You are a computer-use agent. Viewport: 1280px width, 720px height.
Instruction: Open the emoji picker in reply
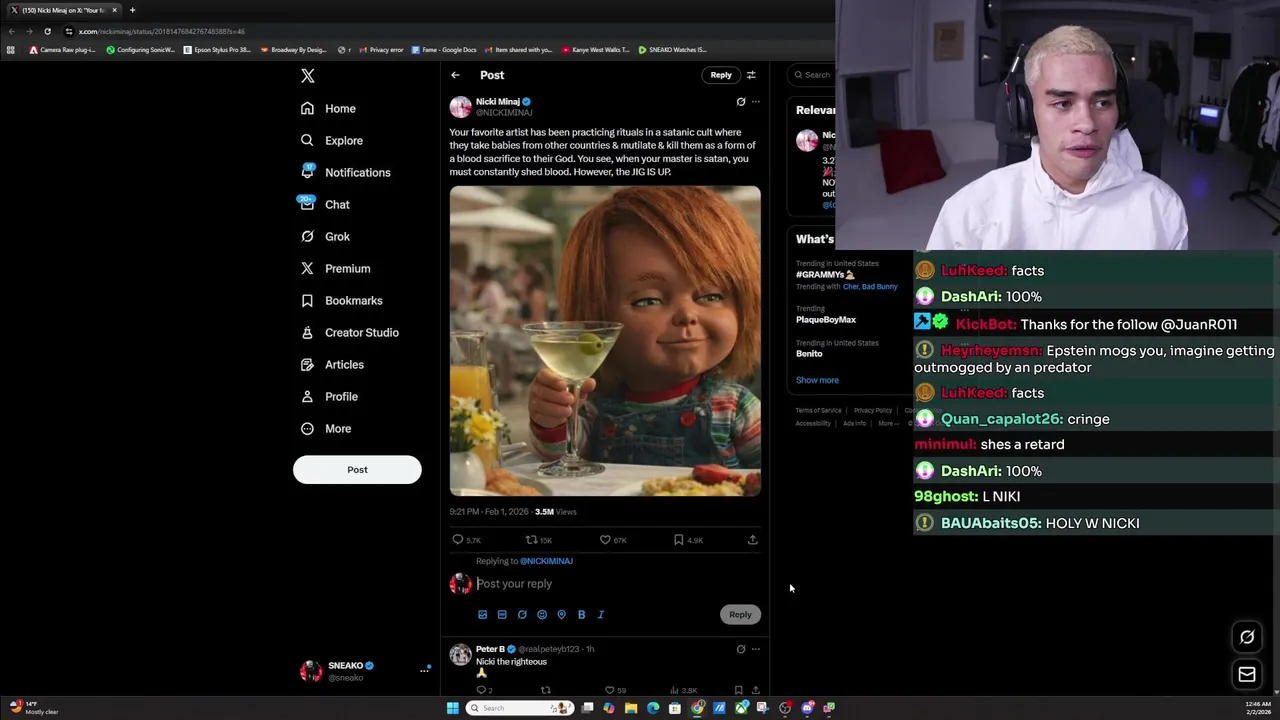[542, 615]
